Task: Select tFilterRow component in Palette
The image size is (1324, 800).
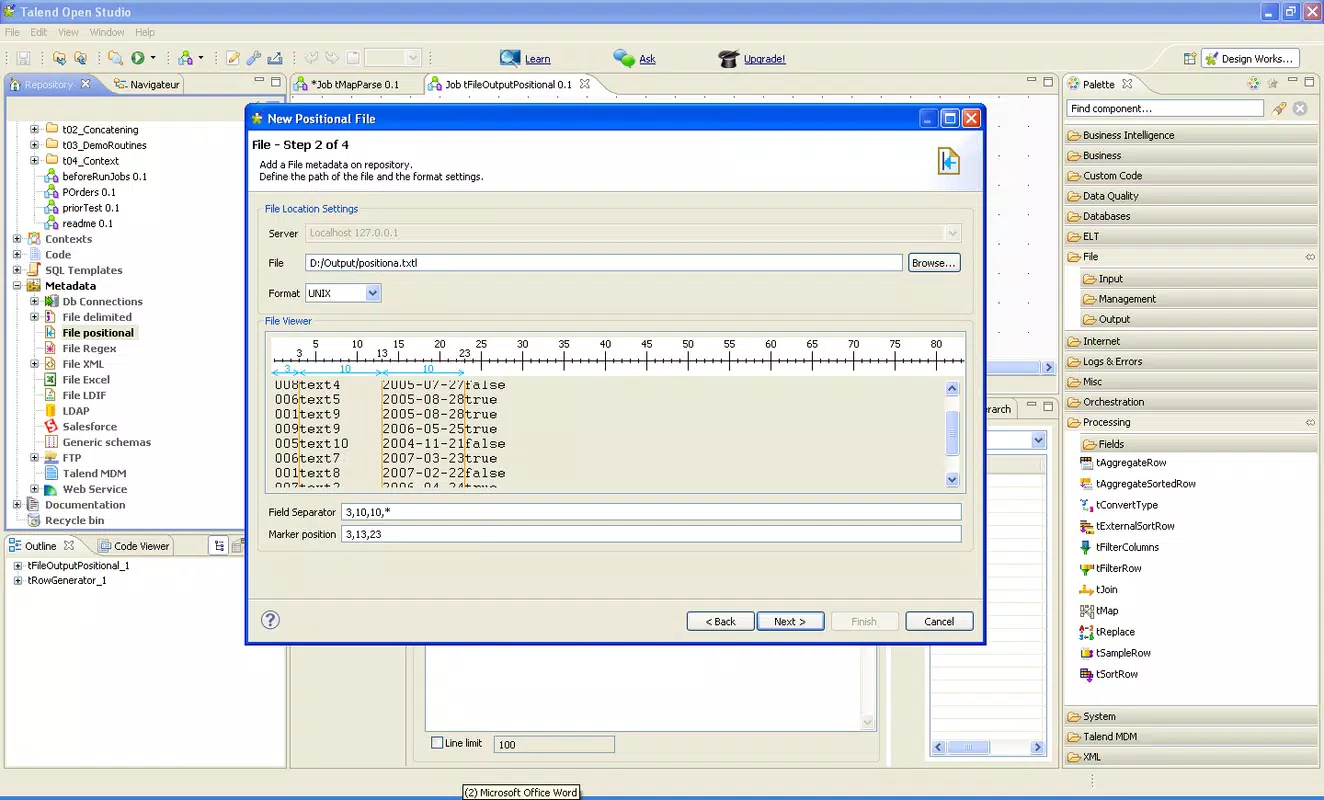Action: 1111,568
